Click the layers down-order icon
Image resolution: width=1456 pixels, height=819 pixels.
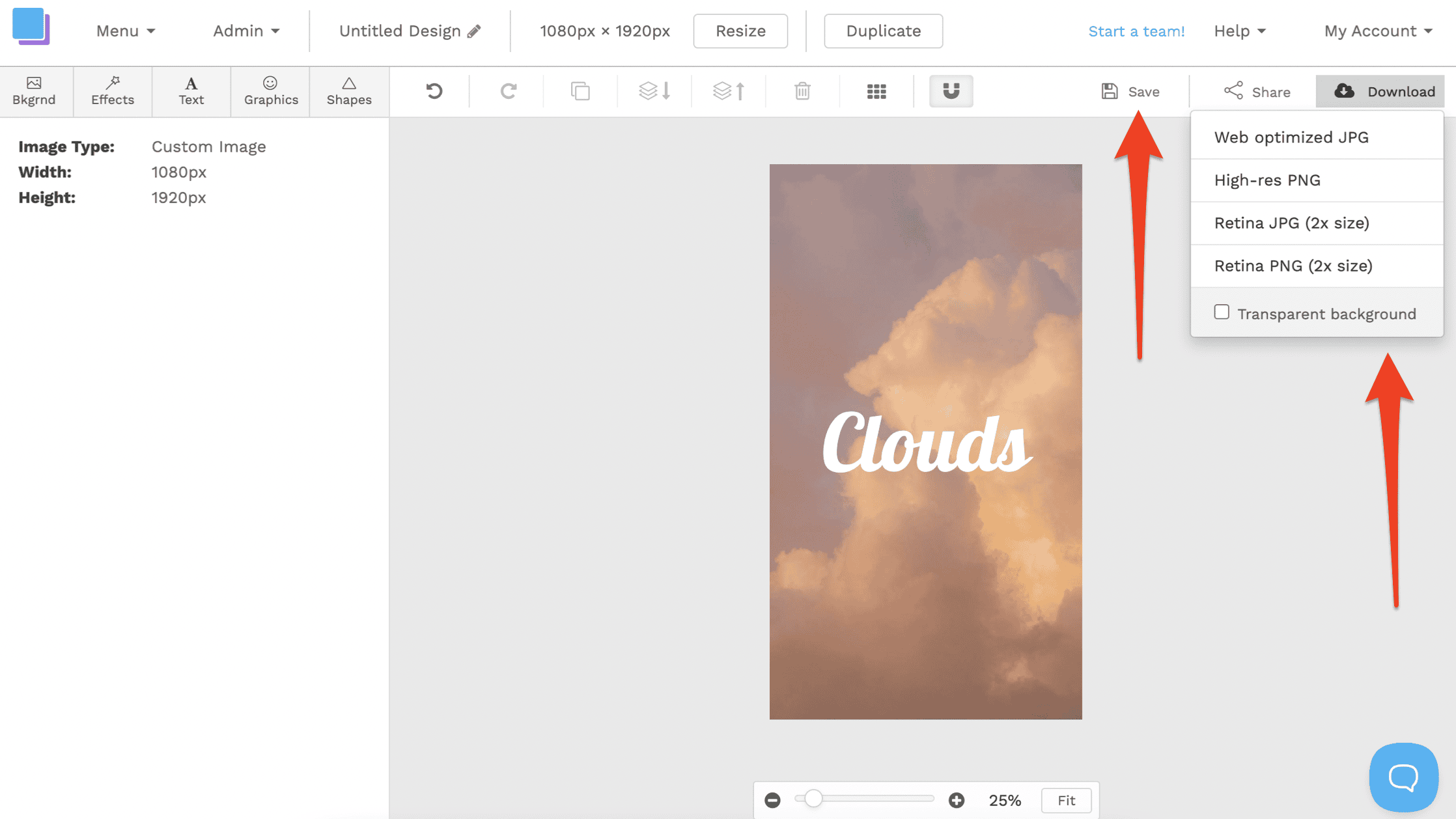654,90
